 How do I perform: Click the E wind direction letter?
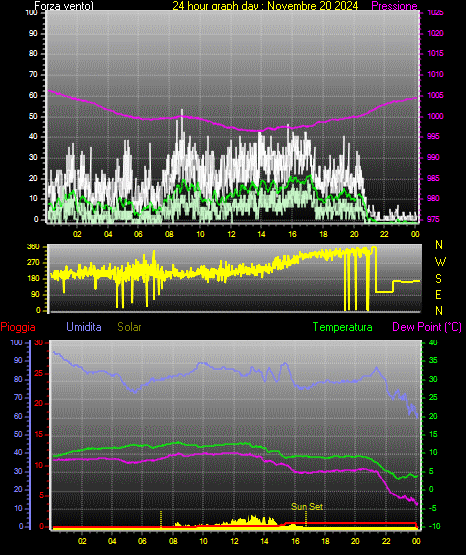438,294
